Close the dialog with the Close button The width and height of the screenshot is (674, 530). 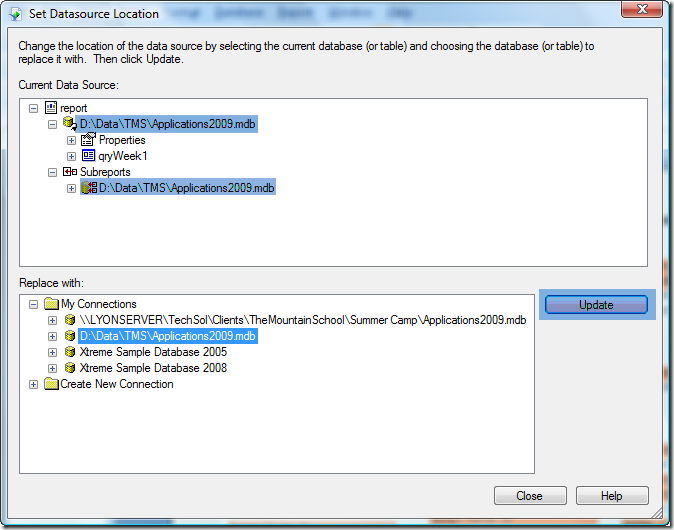[529, 496]
